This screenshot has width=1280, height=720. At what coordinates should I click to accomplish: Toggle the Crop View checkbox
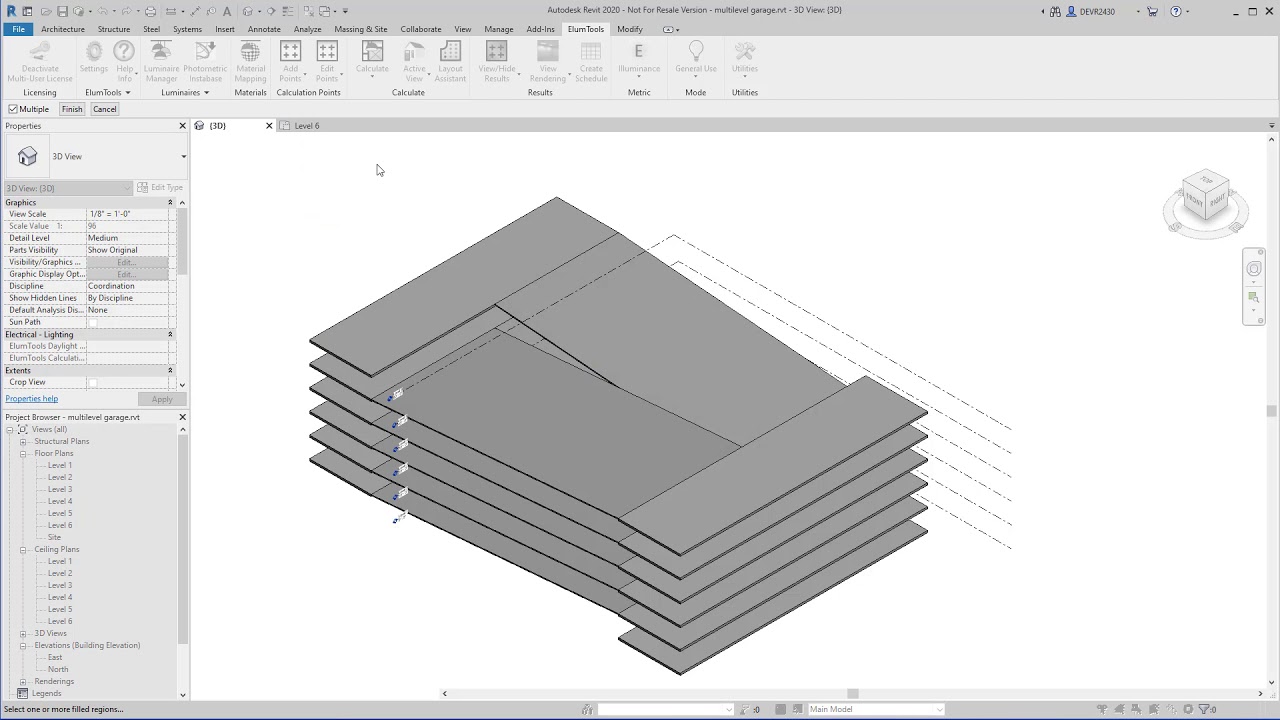93,382
